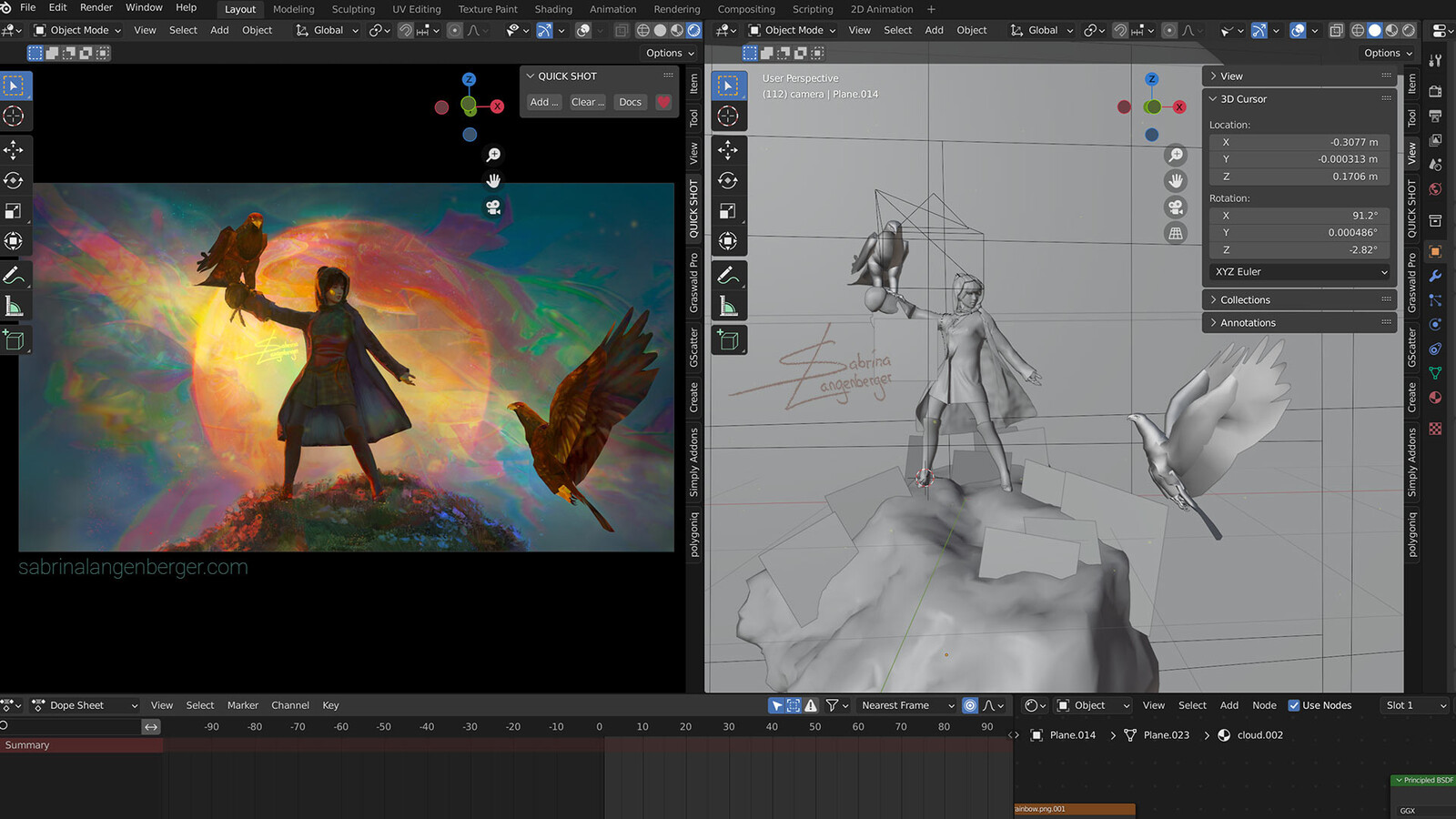Open the XYZ Euler rotation mode dropdown
The width and height of the screenshot is (1456, 819).
[1299, 272]
